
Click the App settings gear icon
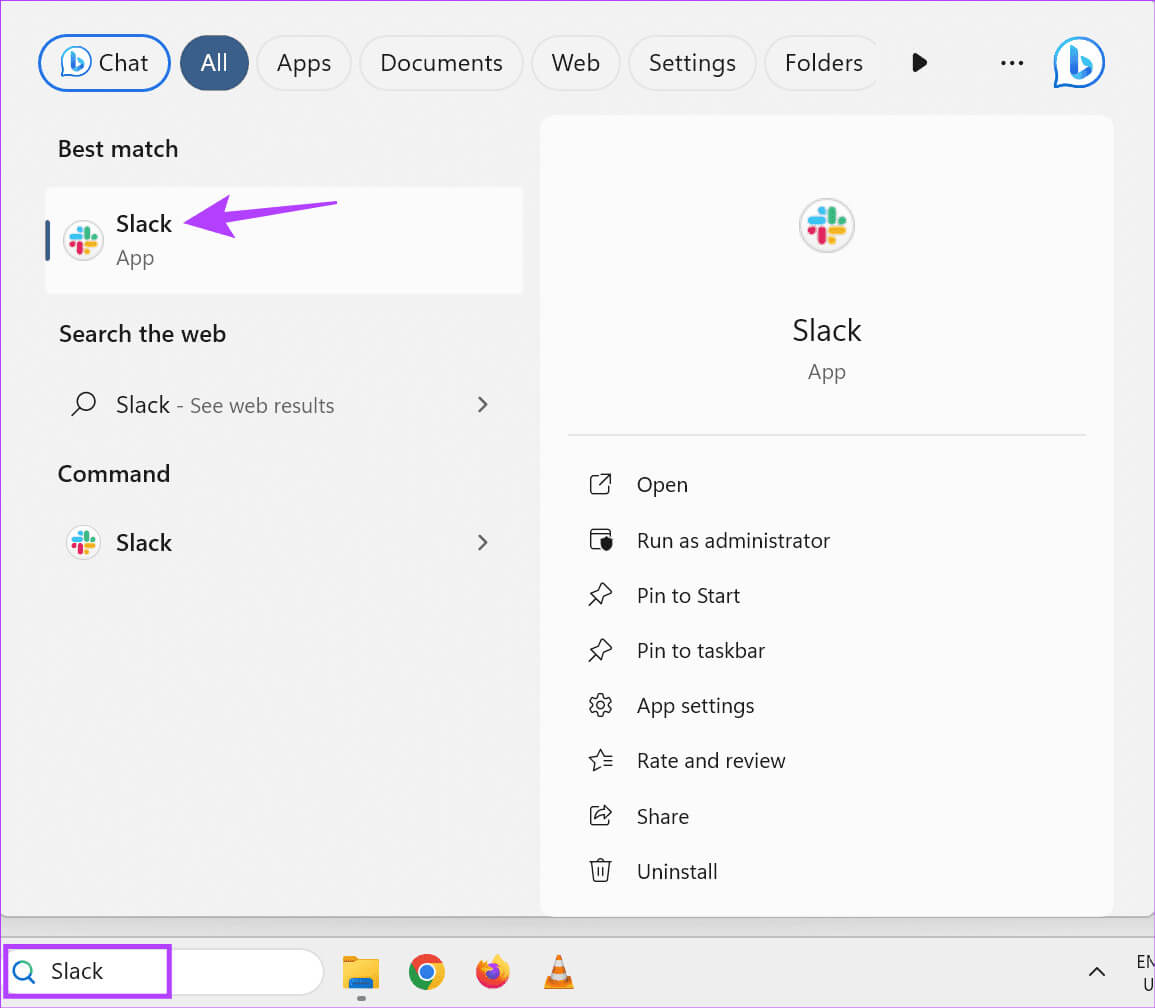tap(600, 706)
